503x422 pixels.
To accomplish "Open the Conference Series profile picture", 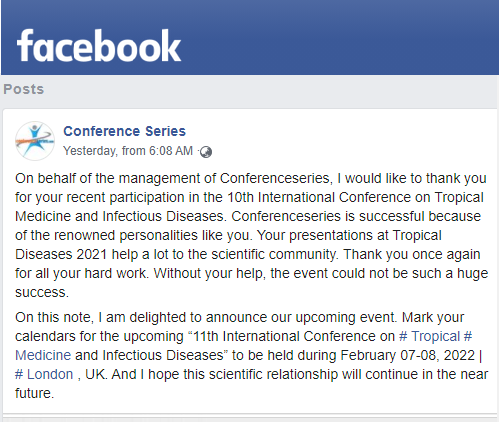I will pyautogui.click(x=35, y=141).
